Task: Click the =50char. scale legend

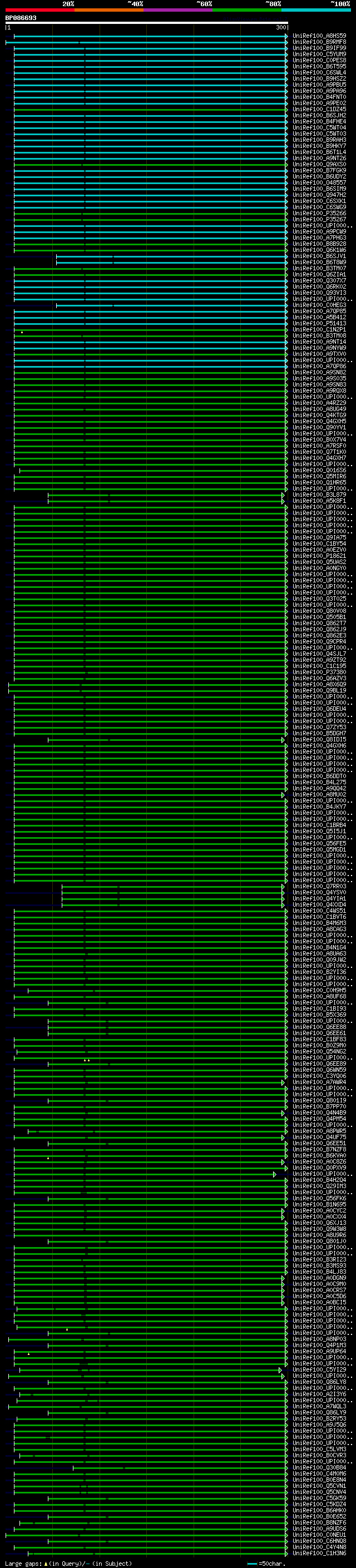Action: 266,1563
